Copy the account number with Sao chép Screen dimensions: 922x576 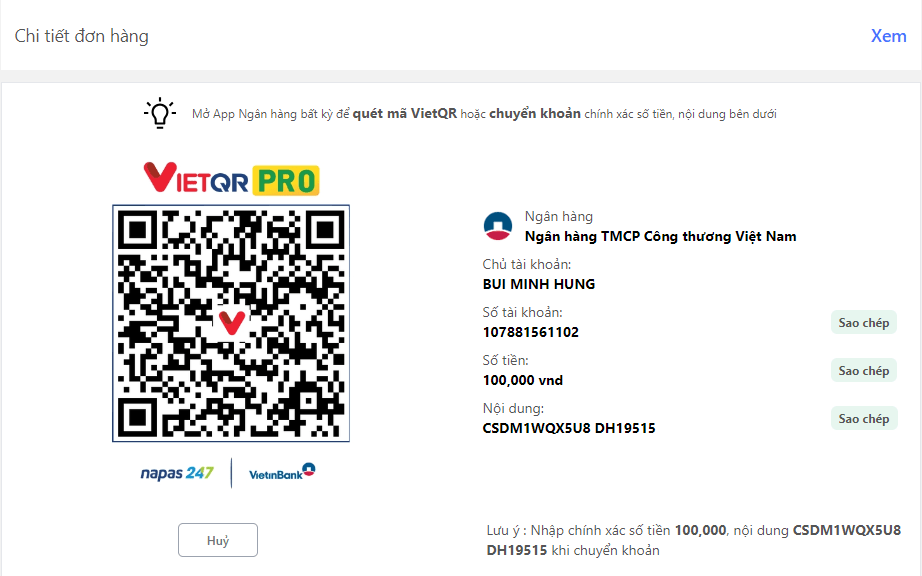pyautogui.click(x=864, y=322)
